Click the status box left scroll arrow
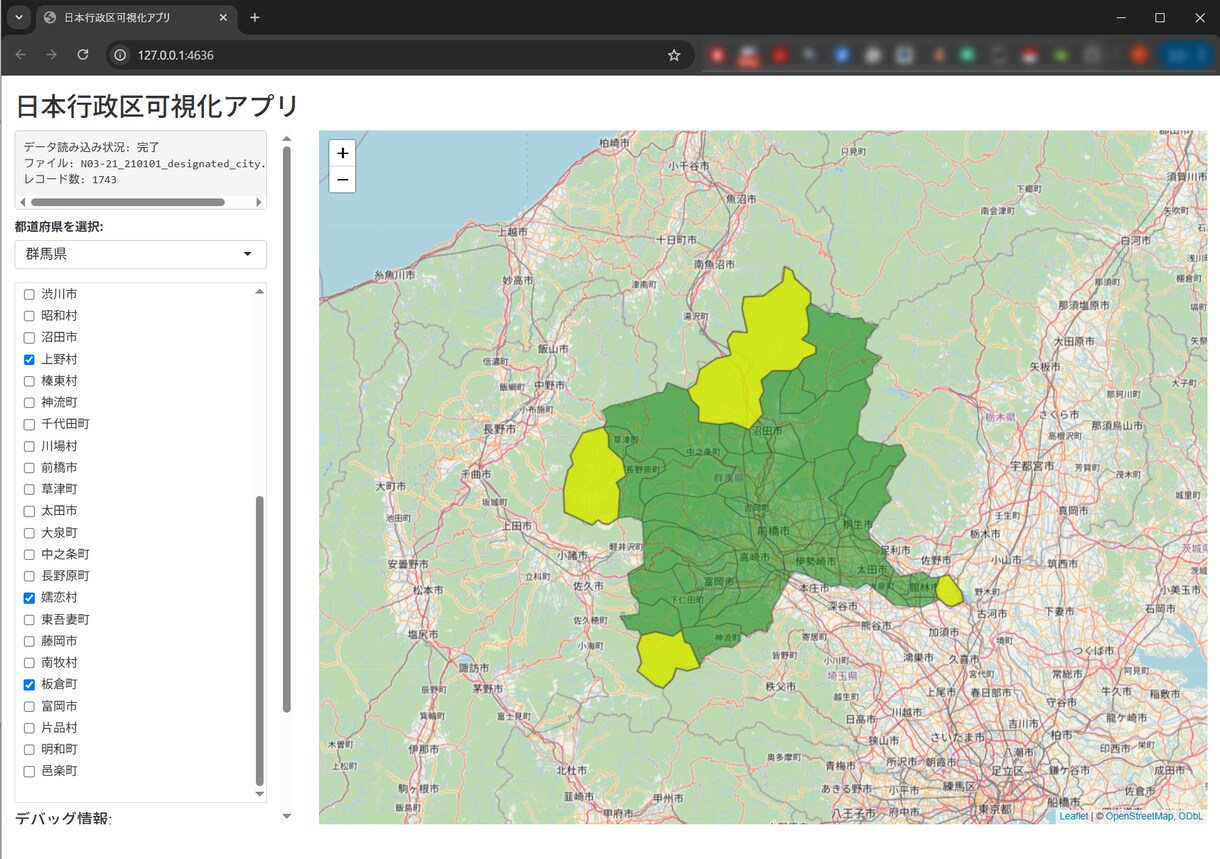This screenshot has width=1220, height=859. (22, 202)
